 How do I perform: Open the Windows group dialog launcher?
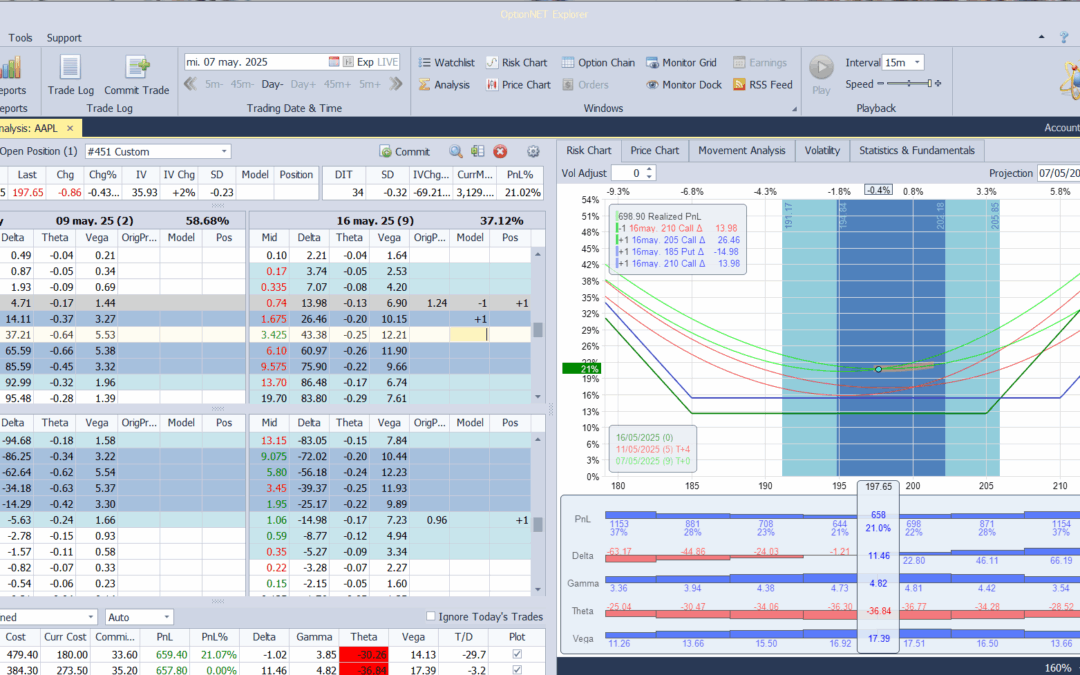click(x=794, y=109)
